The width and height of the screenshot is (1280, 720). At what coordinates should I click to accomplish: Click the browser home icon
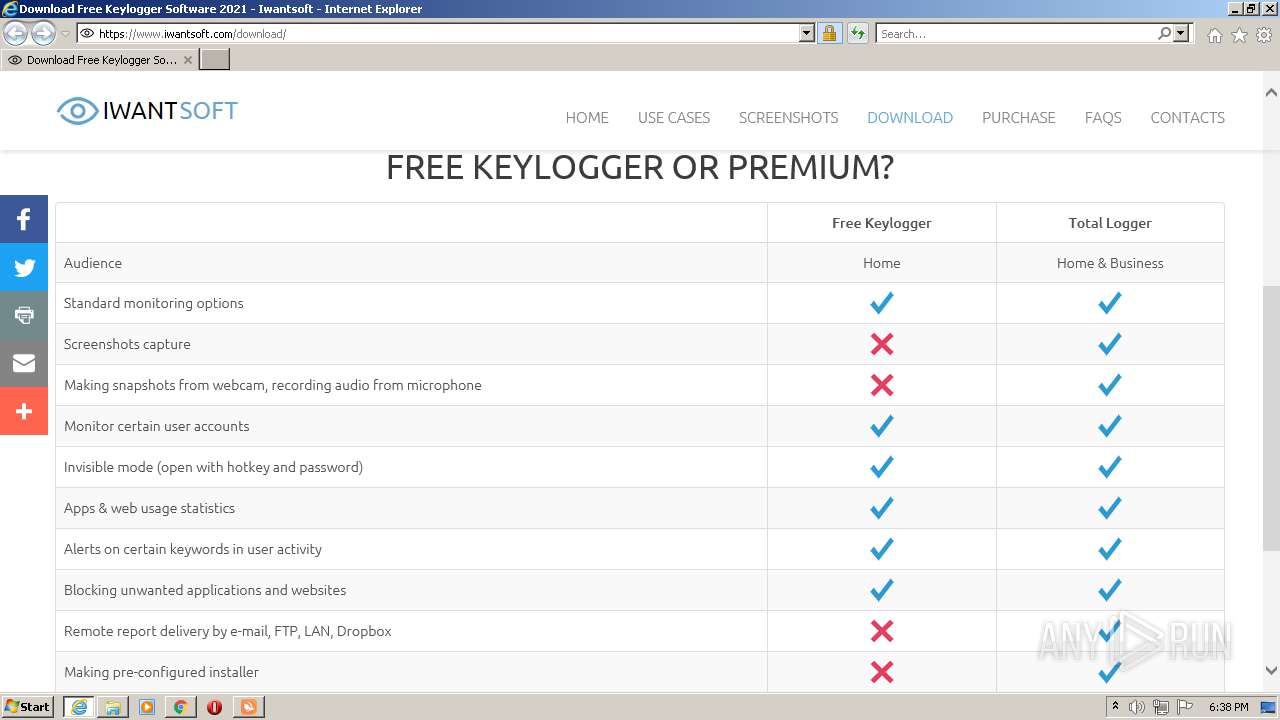point(1214,34)
